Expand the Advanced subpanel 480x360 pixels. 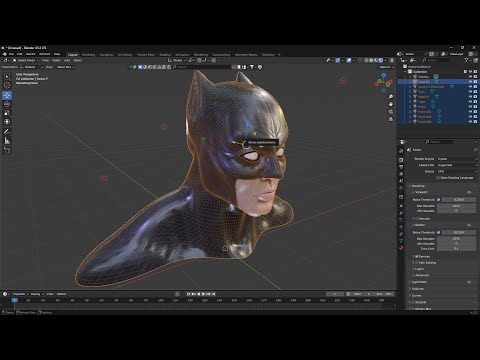(x=421, y=275)
